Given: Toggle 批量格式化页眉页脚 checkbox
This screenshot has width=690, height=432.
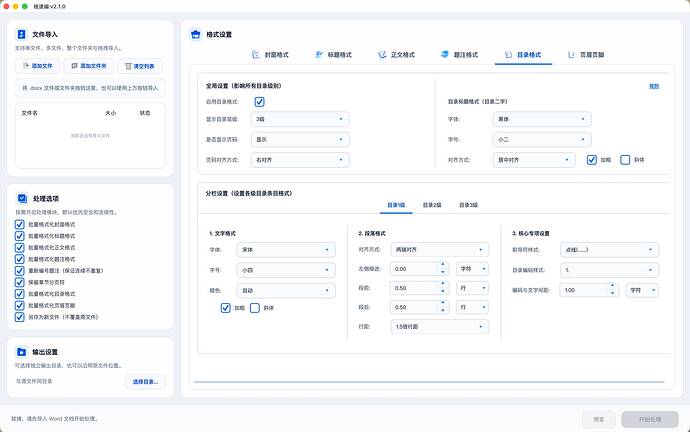Looking at the screenshot, I should [x=19, y=305].
